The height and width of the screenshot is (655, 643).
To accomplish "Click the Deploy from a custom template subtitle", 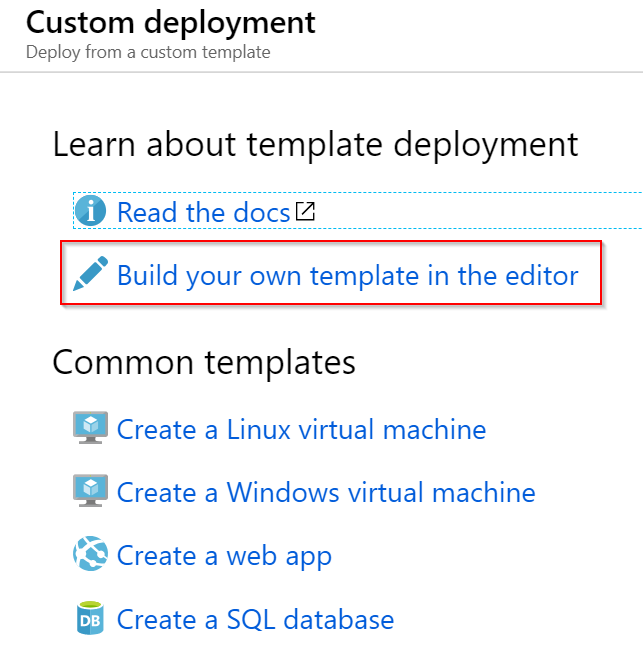I will [x=148, y=53].
